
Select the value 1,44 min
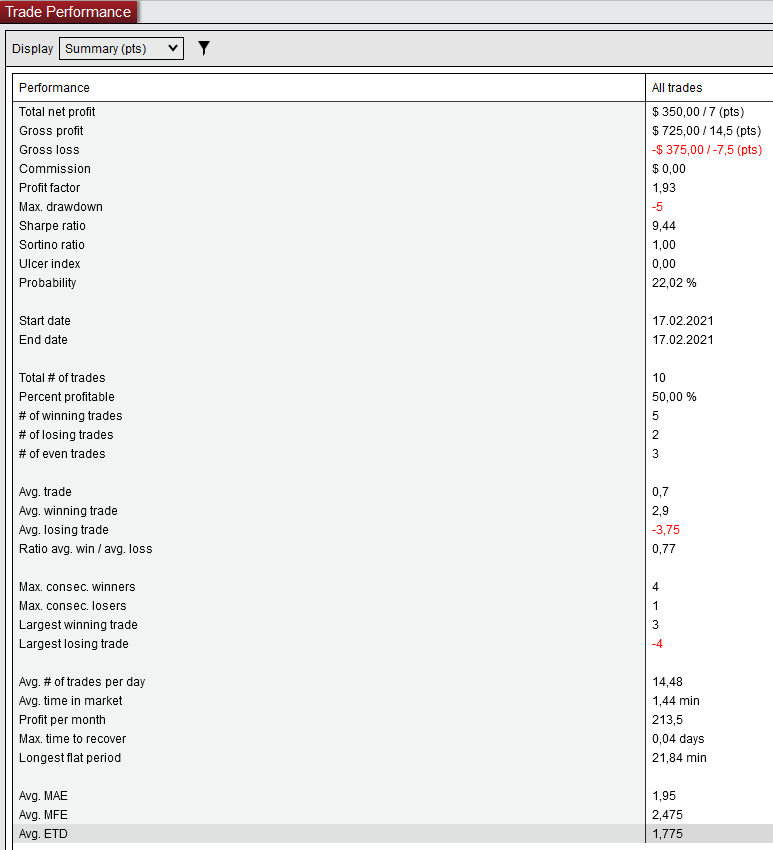[675, 700]
